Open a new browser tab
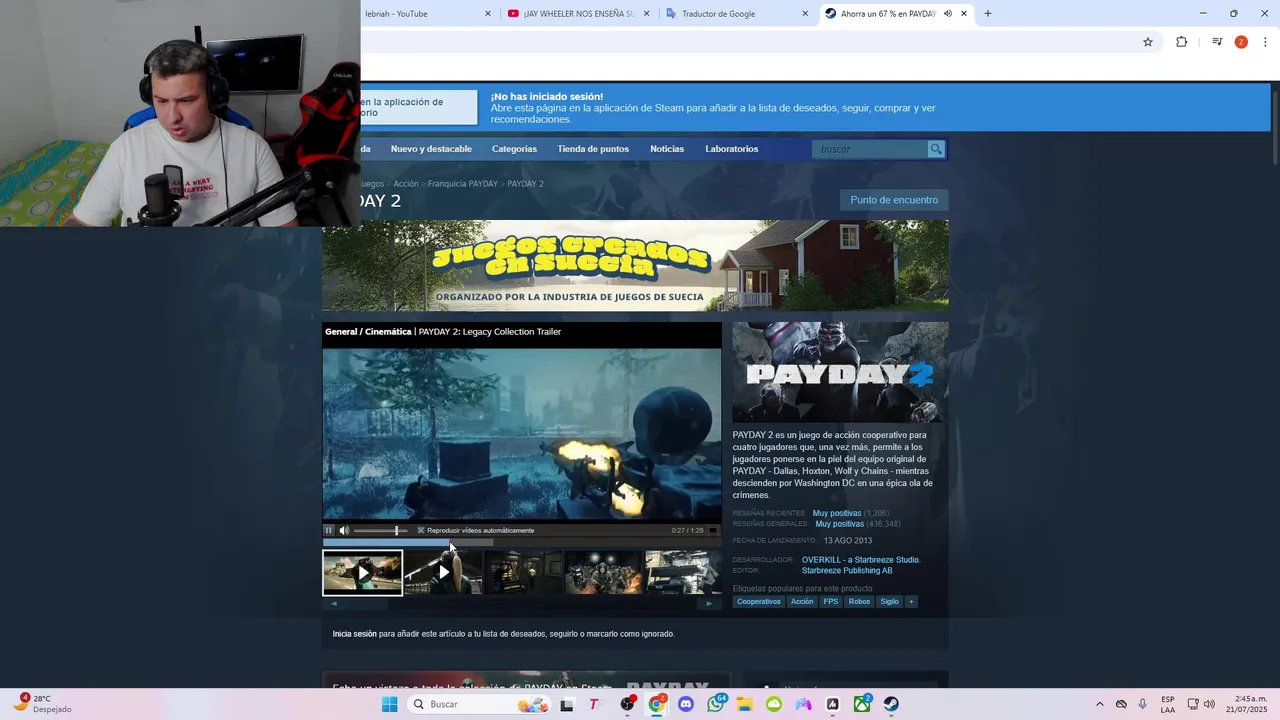Screen dimensions: 1280x720 (x=988, y=14)
